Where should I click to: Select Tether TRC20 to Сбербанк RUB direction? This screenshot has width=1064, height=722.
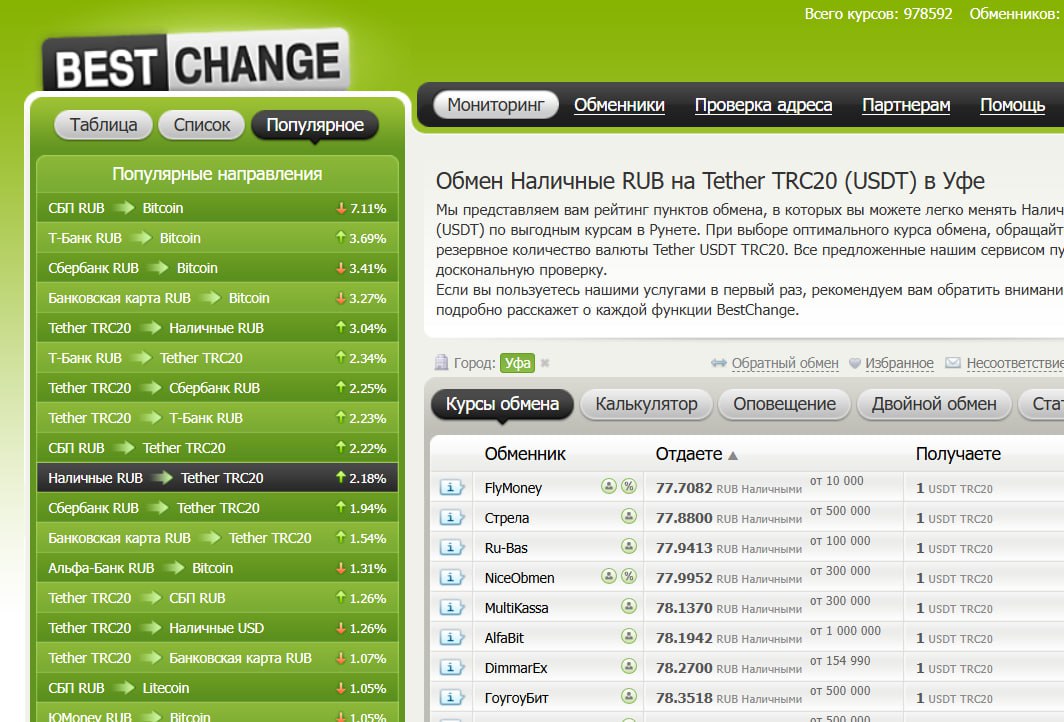[x=217, y=388]
